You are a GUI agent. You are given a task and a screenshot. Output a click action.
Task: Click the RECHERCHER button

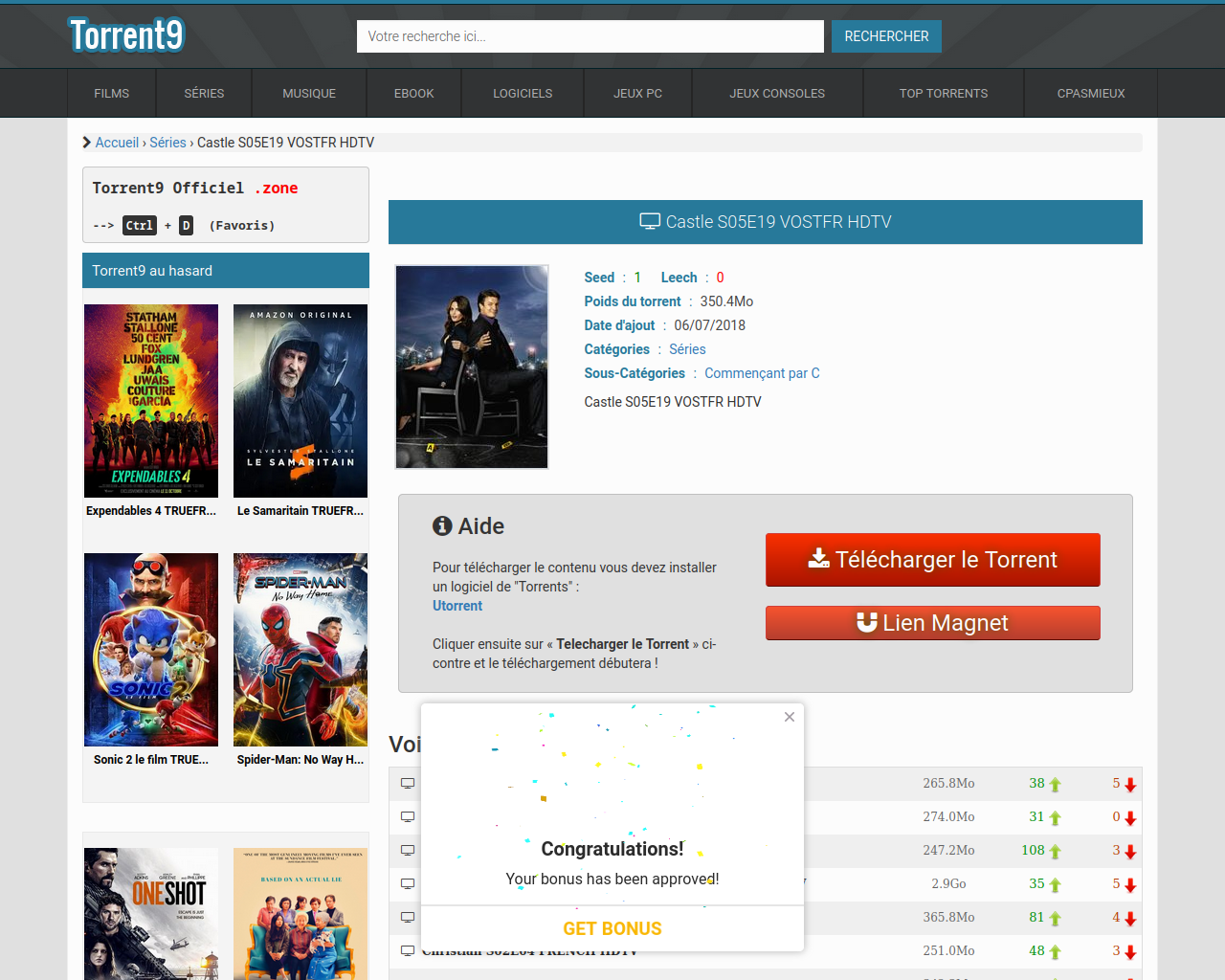[886, 36]
